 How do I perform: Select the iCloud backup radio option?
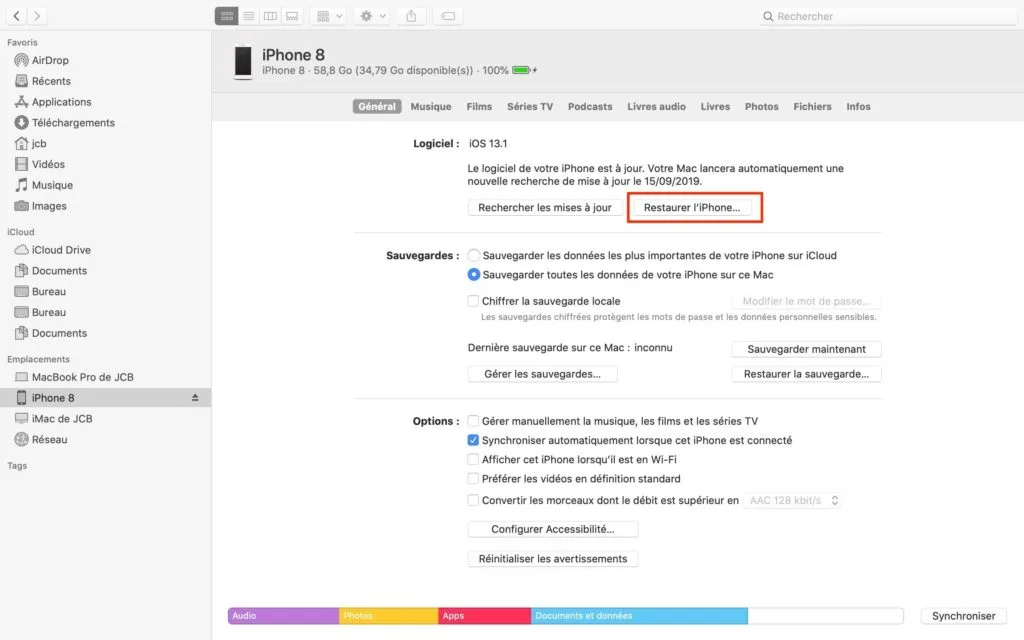point(474,256)
